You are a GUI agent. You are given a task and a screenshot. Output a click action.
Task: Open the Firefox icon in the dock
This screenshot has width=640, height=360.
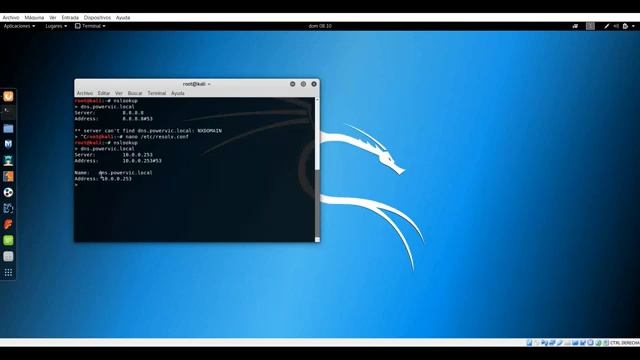click(8, 96)
